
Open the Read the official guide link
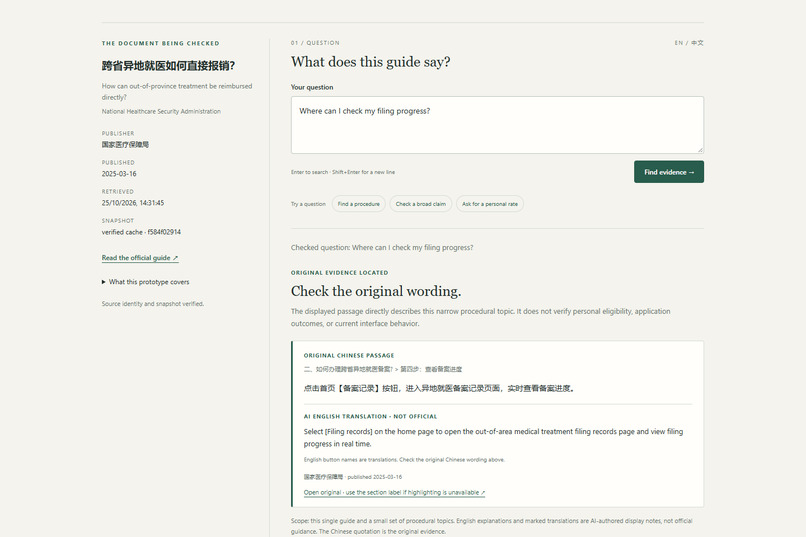click(140, 258)
